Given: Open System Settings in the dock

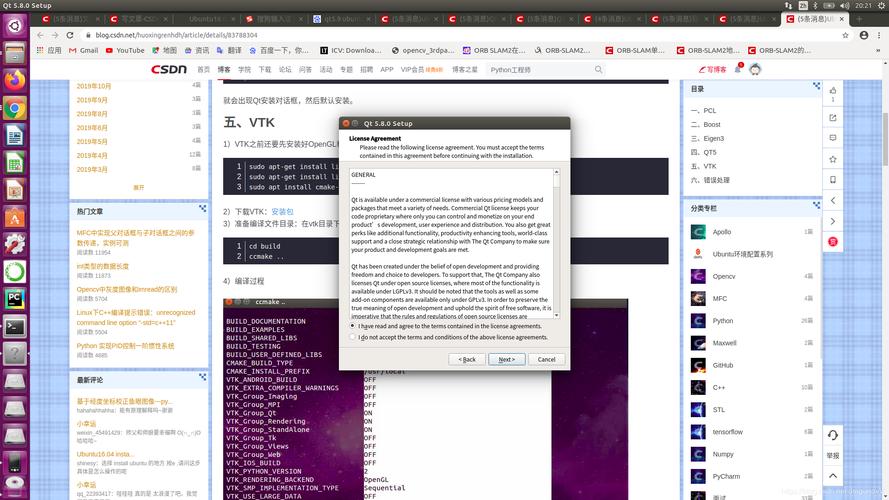Looking at the screenshot, I should (x=14, y=244).
